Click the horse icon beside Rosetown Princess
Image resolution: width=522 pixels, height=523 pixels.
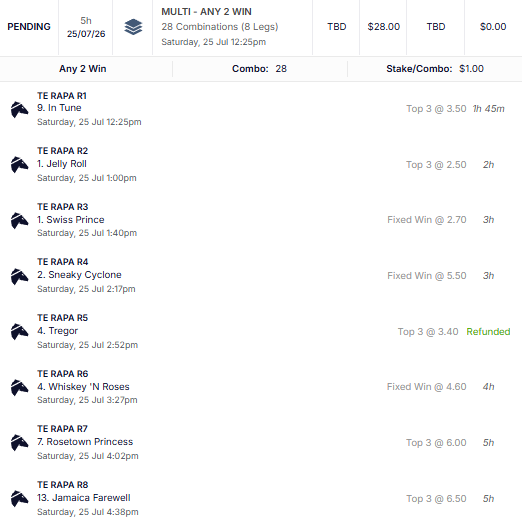point(19,443)
